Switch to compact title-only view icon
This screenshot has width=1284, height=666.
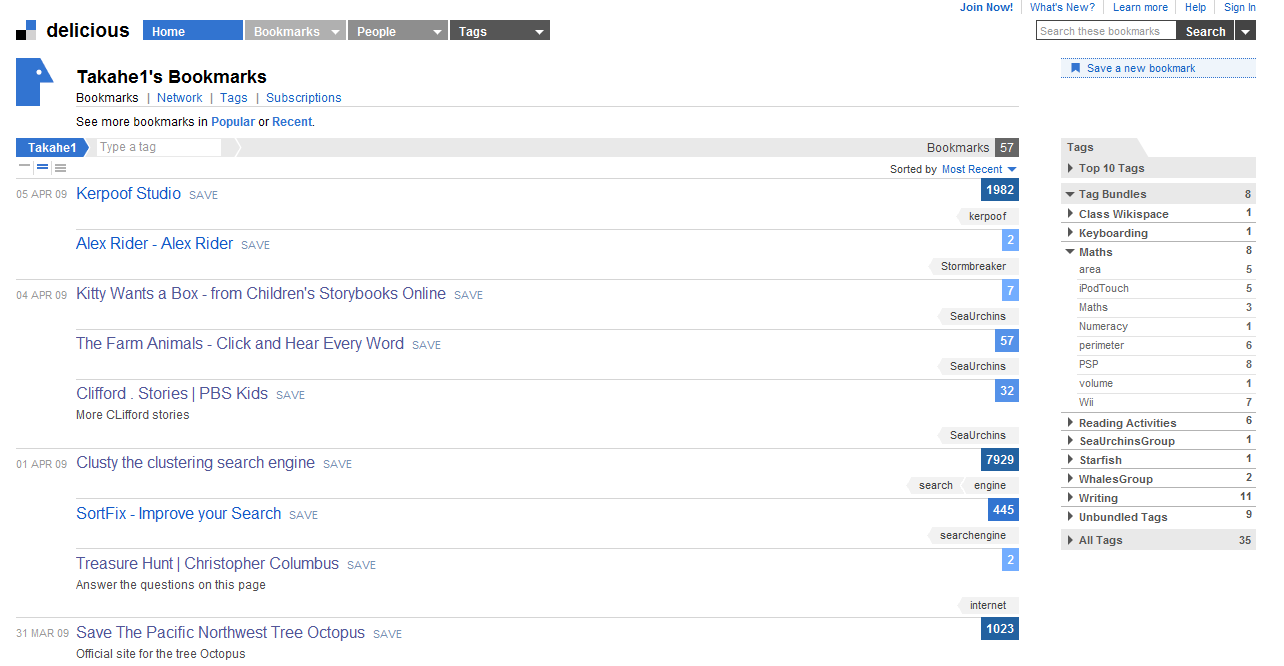click(25, 167)
